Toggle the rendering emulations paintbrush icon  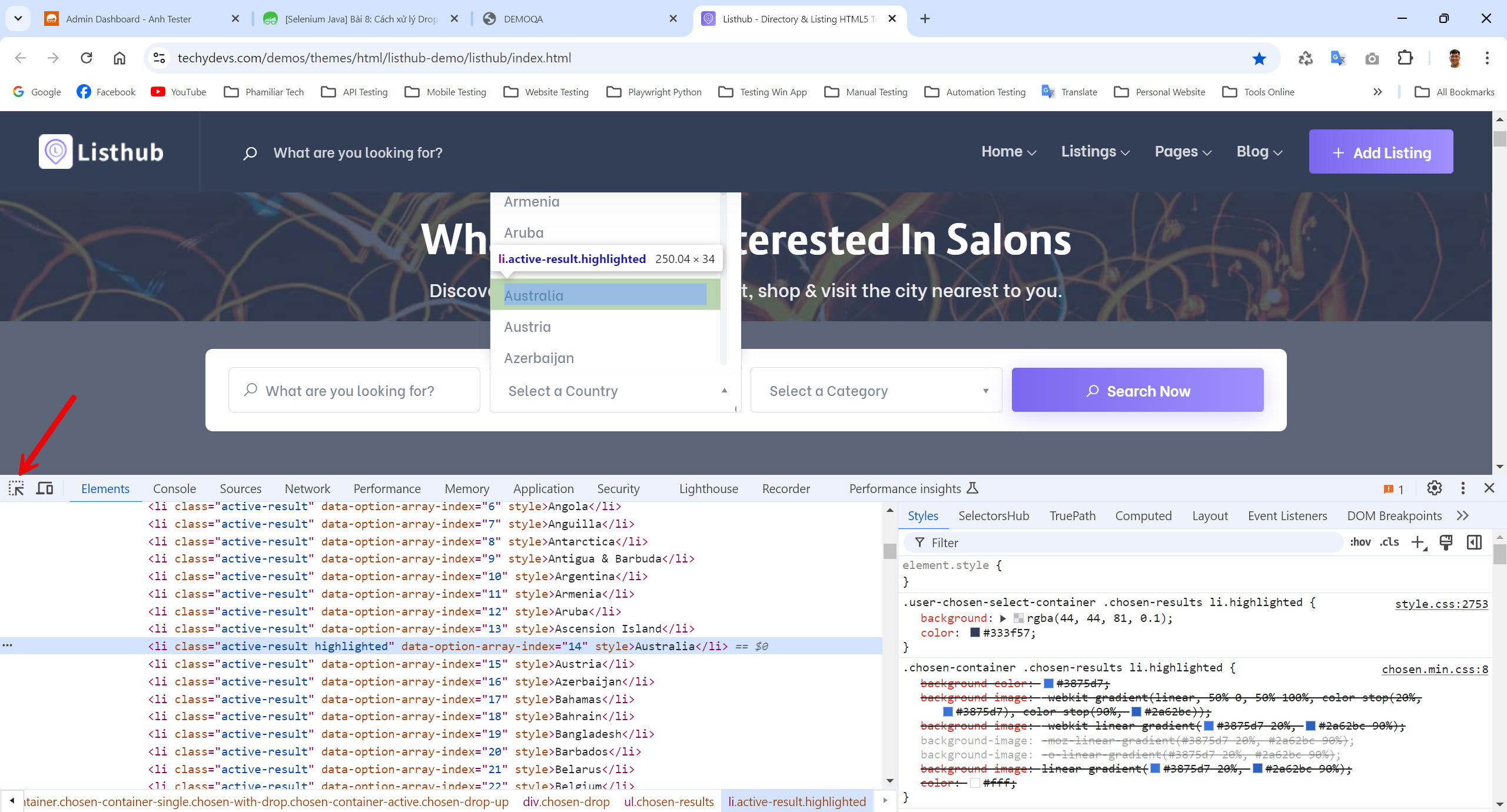pos(1446,543)
